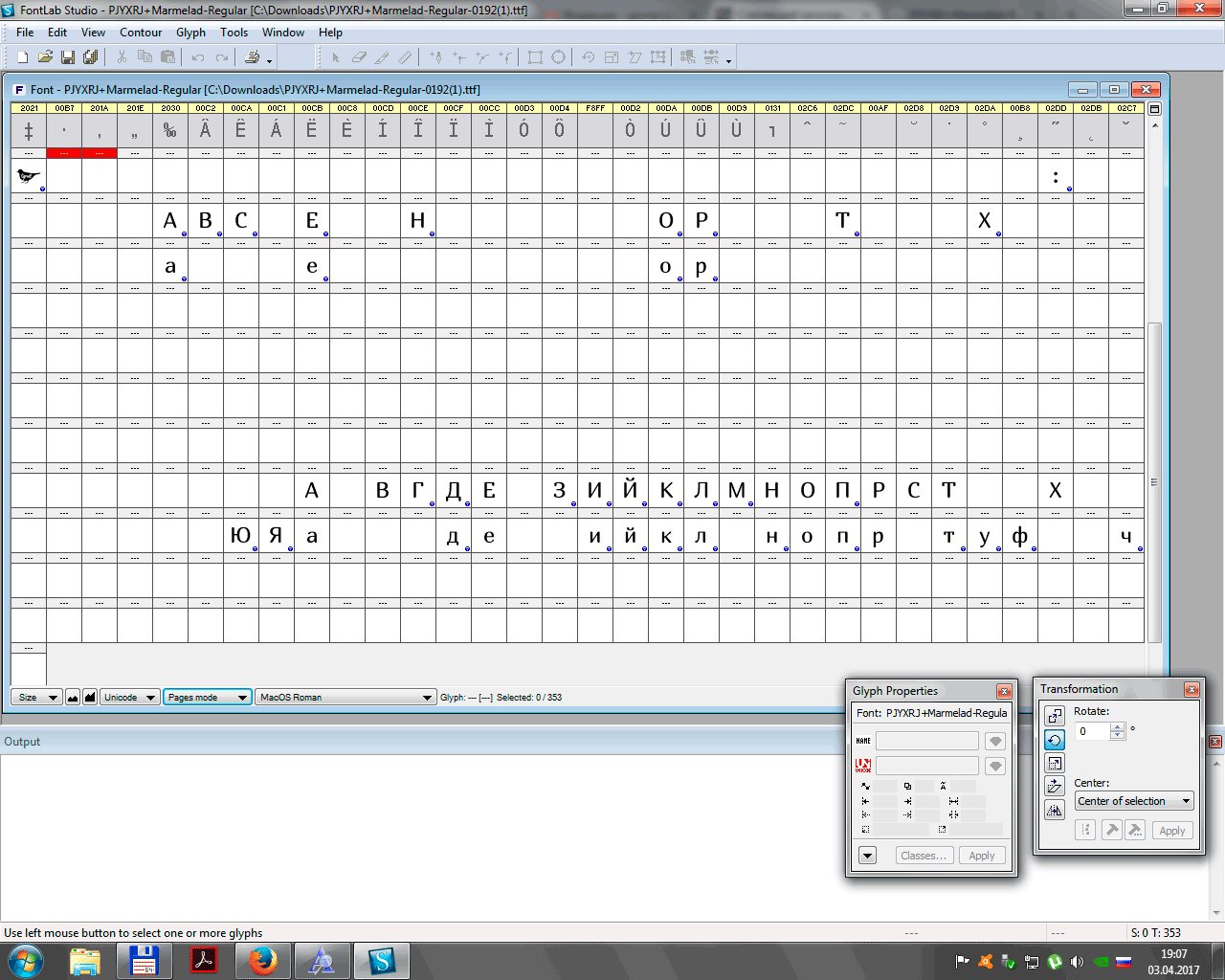The image size is (1225, 980).
Task: Open the PDF reader taskbar icon
Action: coord(204,961)
